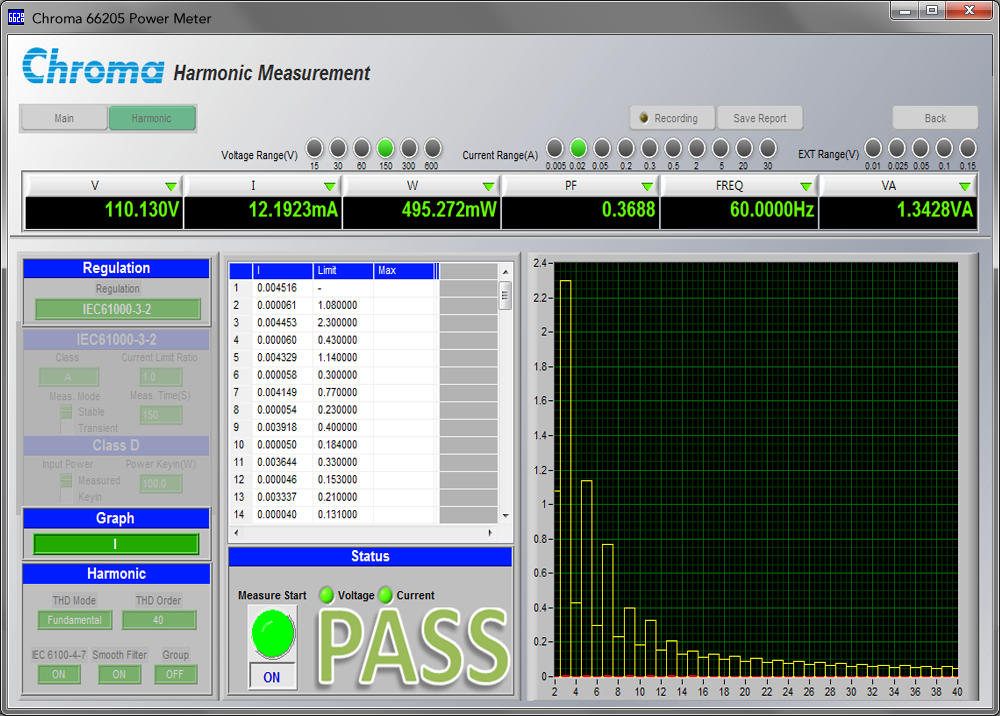Viewport: 1000px width, 716px height.
Task: Click the Limit column header
Action: click(x=343, y=270)
